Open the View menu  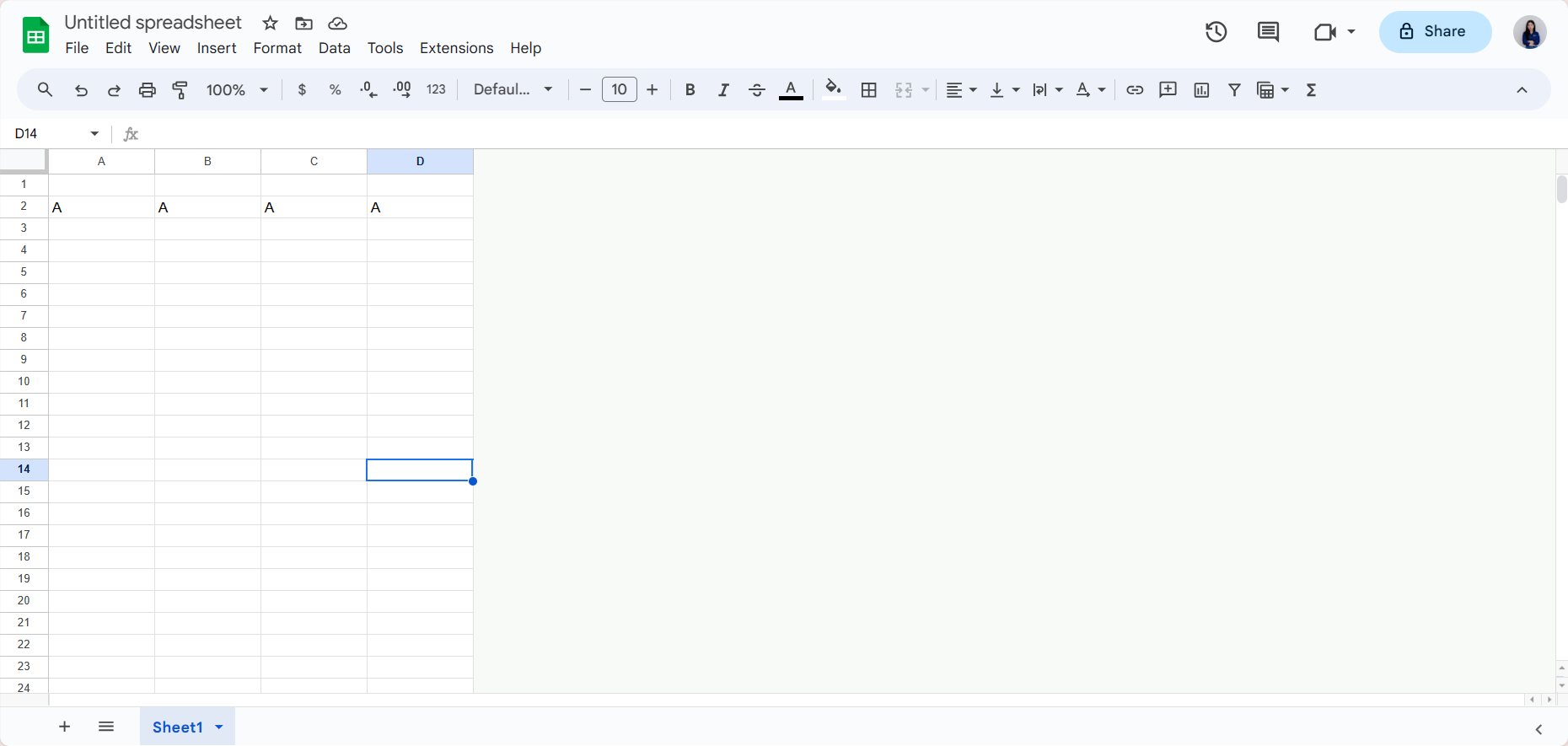point(164,48)
